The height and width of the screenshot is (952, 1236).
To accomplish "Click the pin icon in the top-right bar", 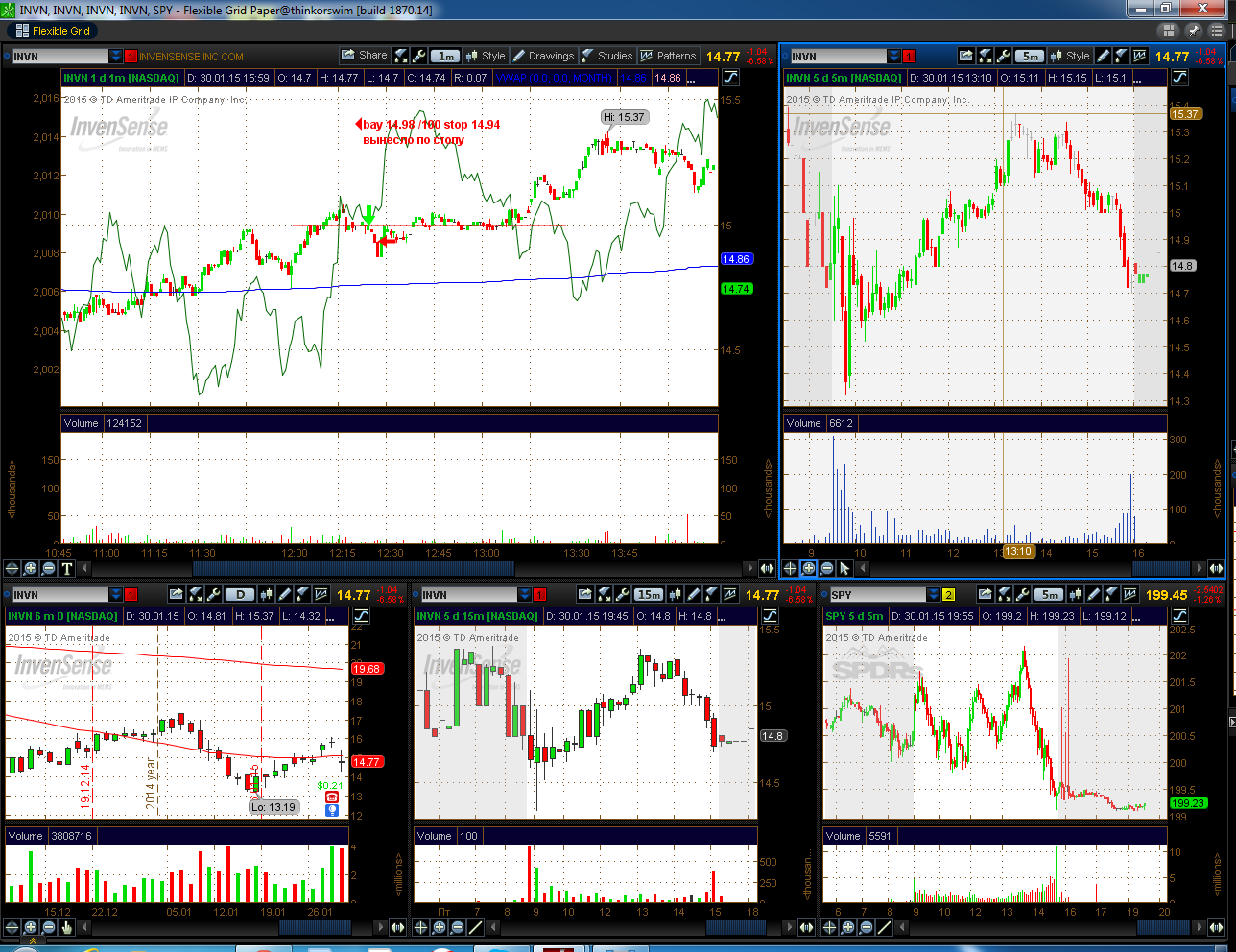I will click(1194, 31).
